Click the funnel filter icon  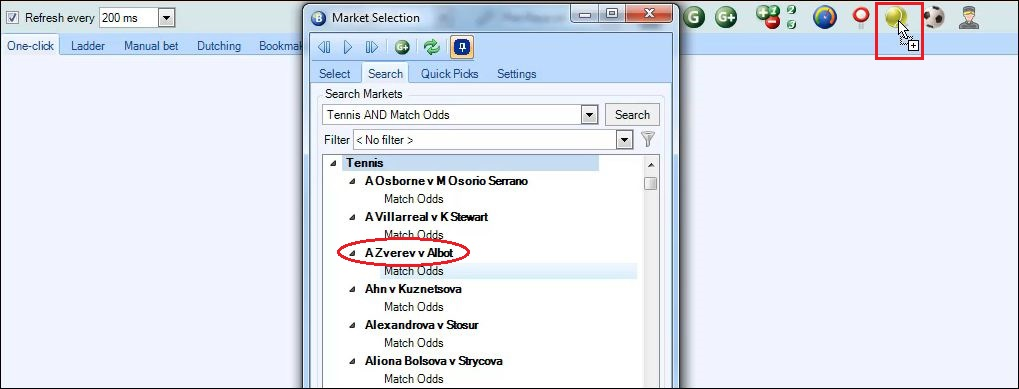pyautogui.click(x=648, y=139)
